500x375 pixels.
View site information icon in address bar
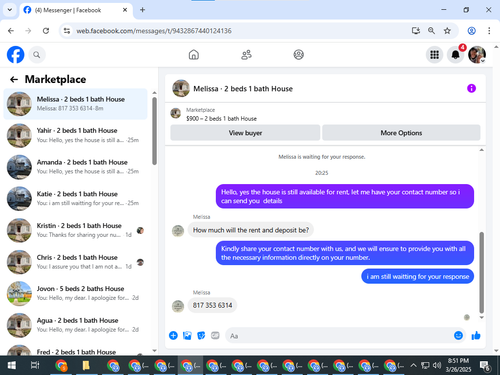67,31
